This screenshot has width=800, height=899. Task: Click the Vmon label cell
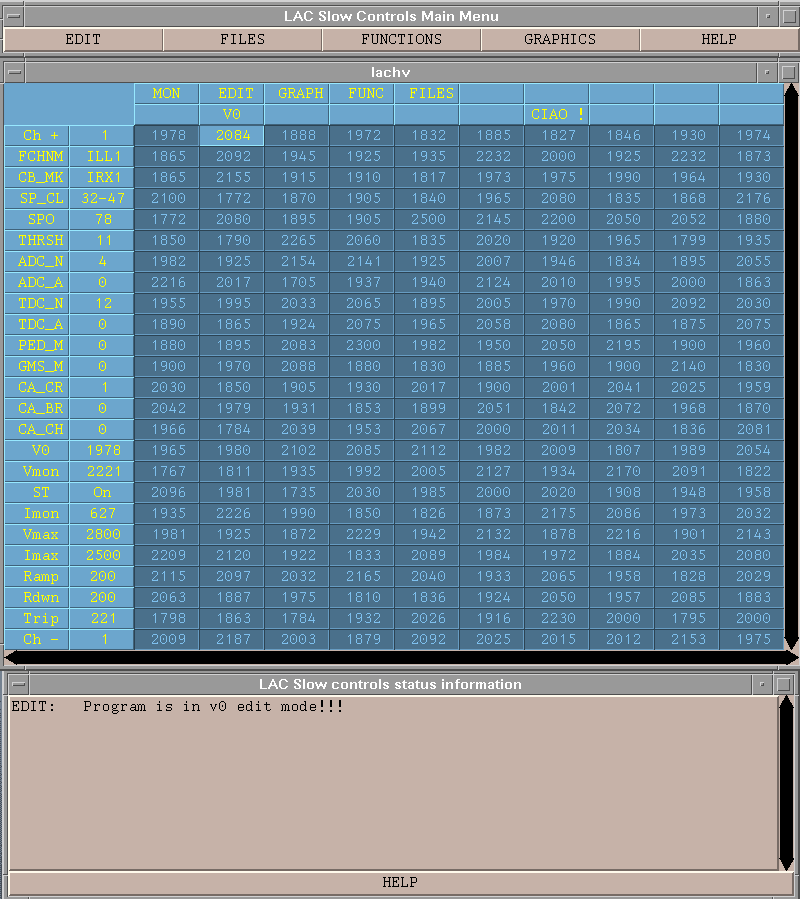pos(37,471)
